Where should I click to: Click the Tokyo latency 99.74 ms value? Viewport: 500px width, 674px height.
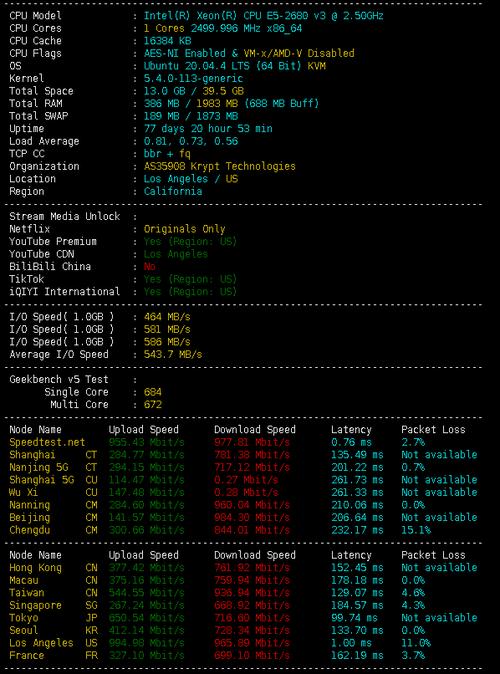[354, 618]
